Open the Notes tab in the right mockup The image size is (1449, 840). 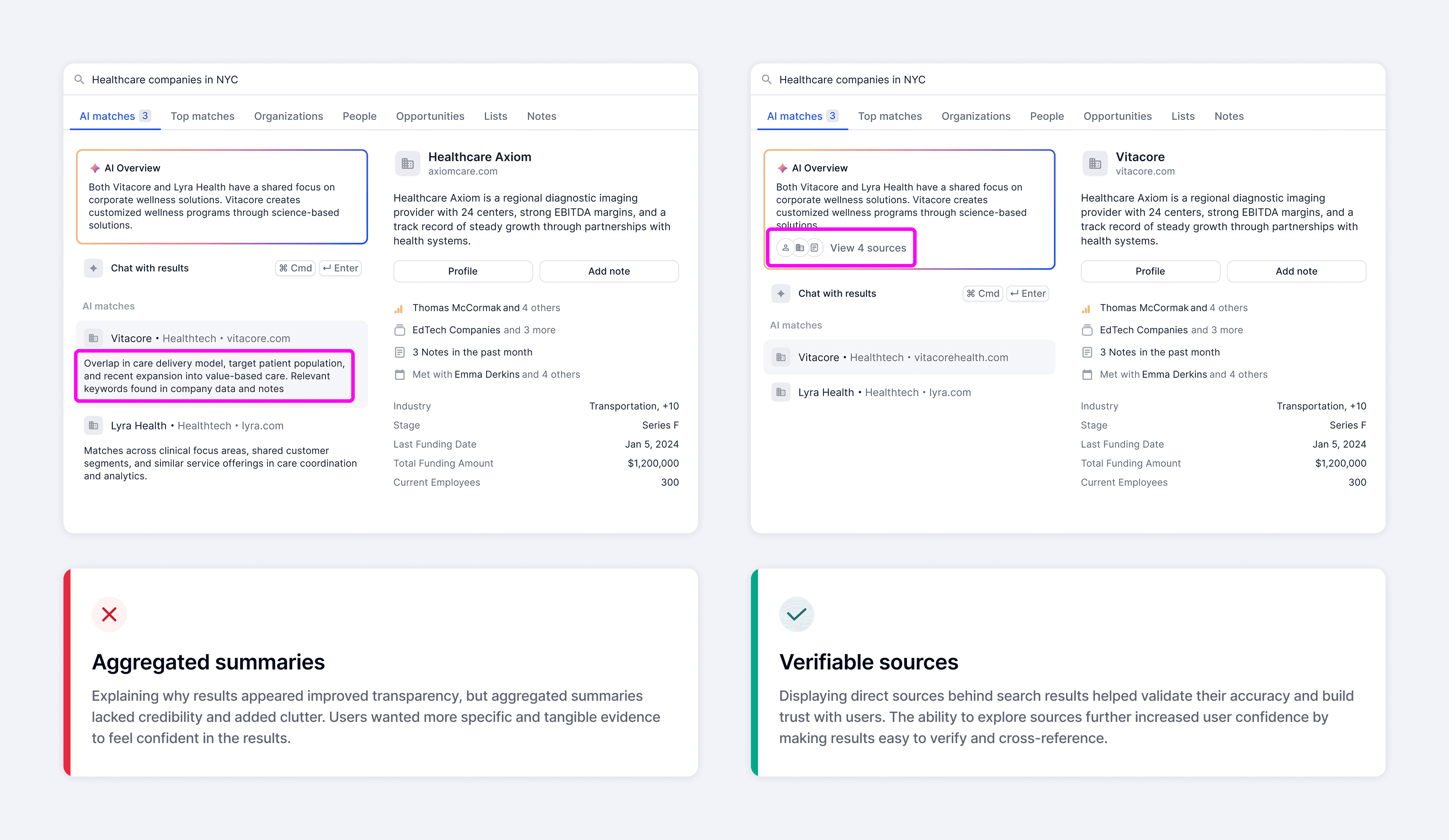1230,116
